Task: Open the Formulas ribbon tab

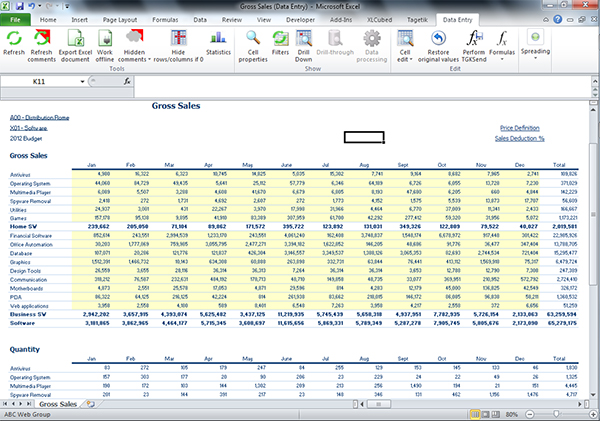Action: click(165, 20)
